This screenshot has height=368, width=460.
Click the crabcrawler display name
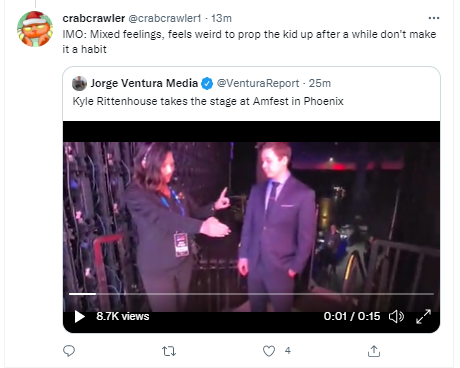(94, 18)
